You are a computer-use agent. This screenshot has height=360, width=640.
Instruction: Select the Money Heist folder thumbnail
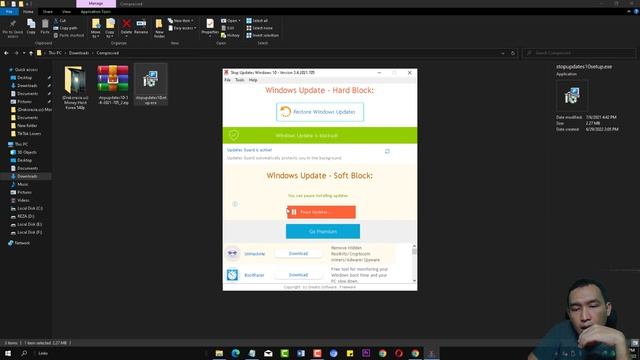tap(75, 87)
